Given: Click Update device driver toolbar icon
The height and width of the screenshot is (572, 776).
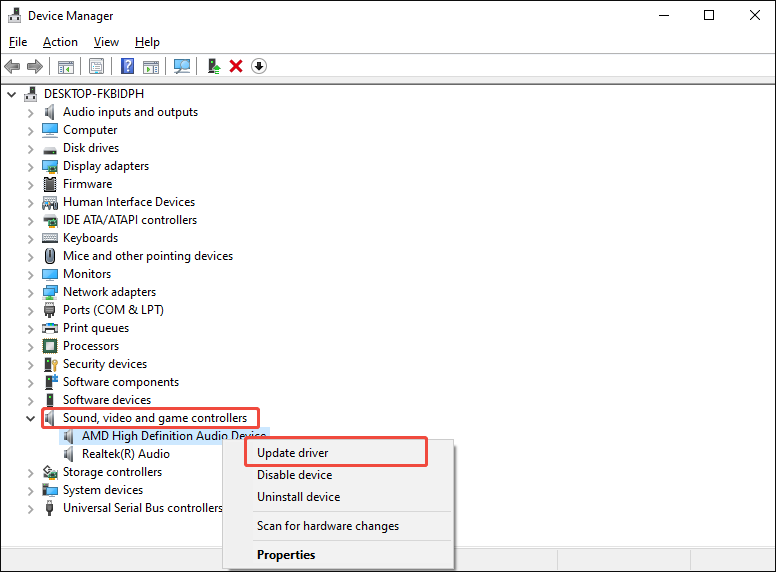Looking at the screenshot, I should (x=214, y=66).
